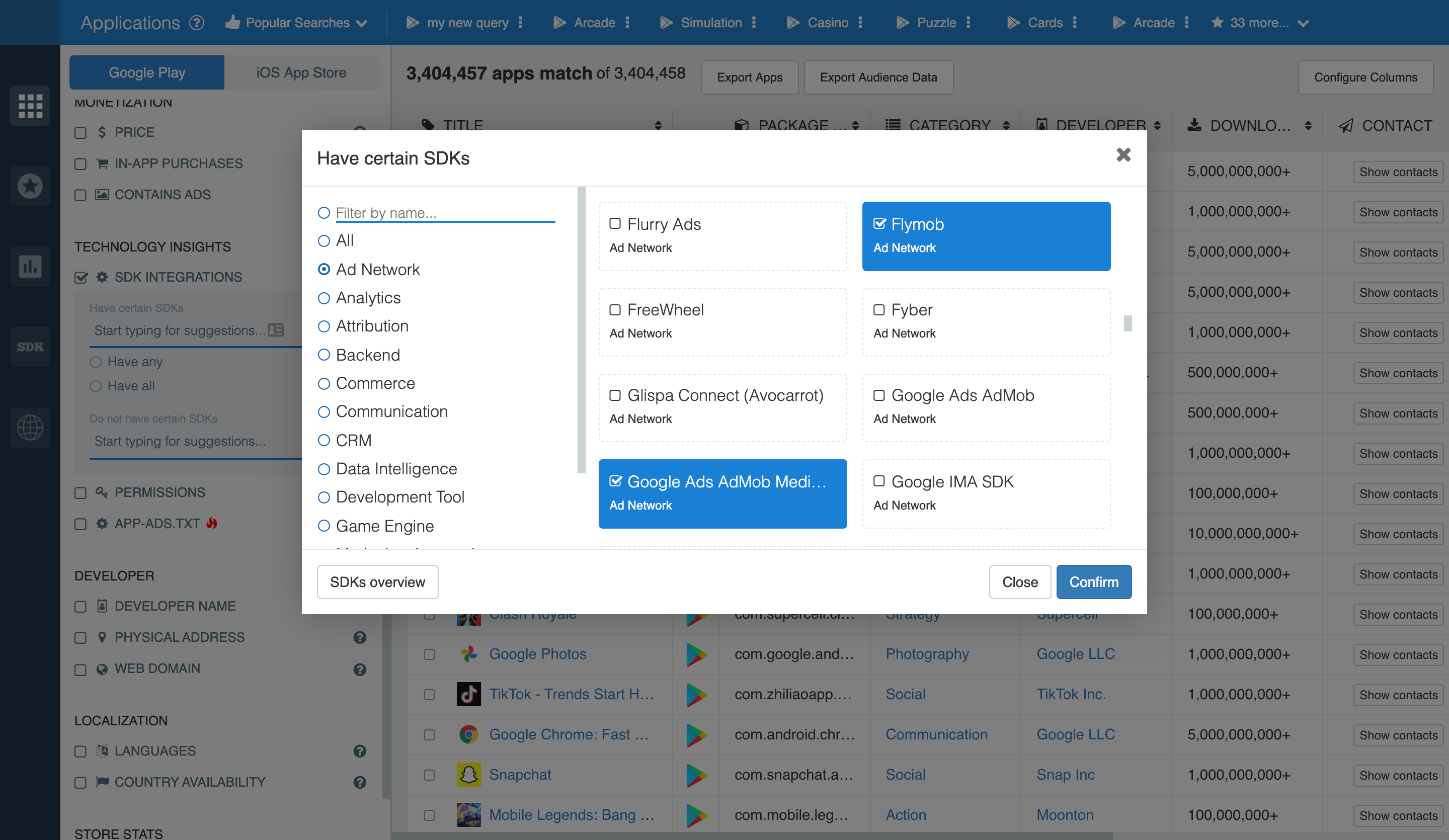
Task: Click the globe icon in sidebar
Action: (30, 427)
